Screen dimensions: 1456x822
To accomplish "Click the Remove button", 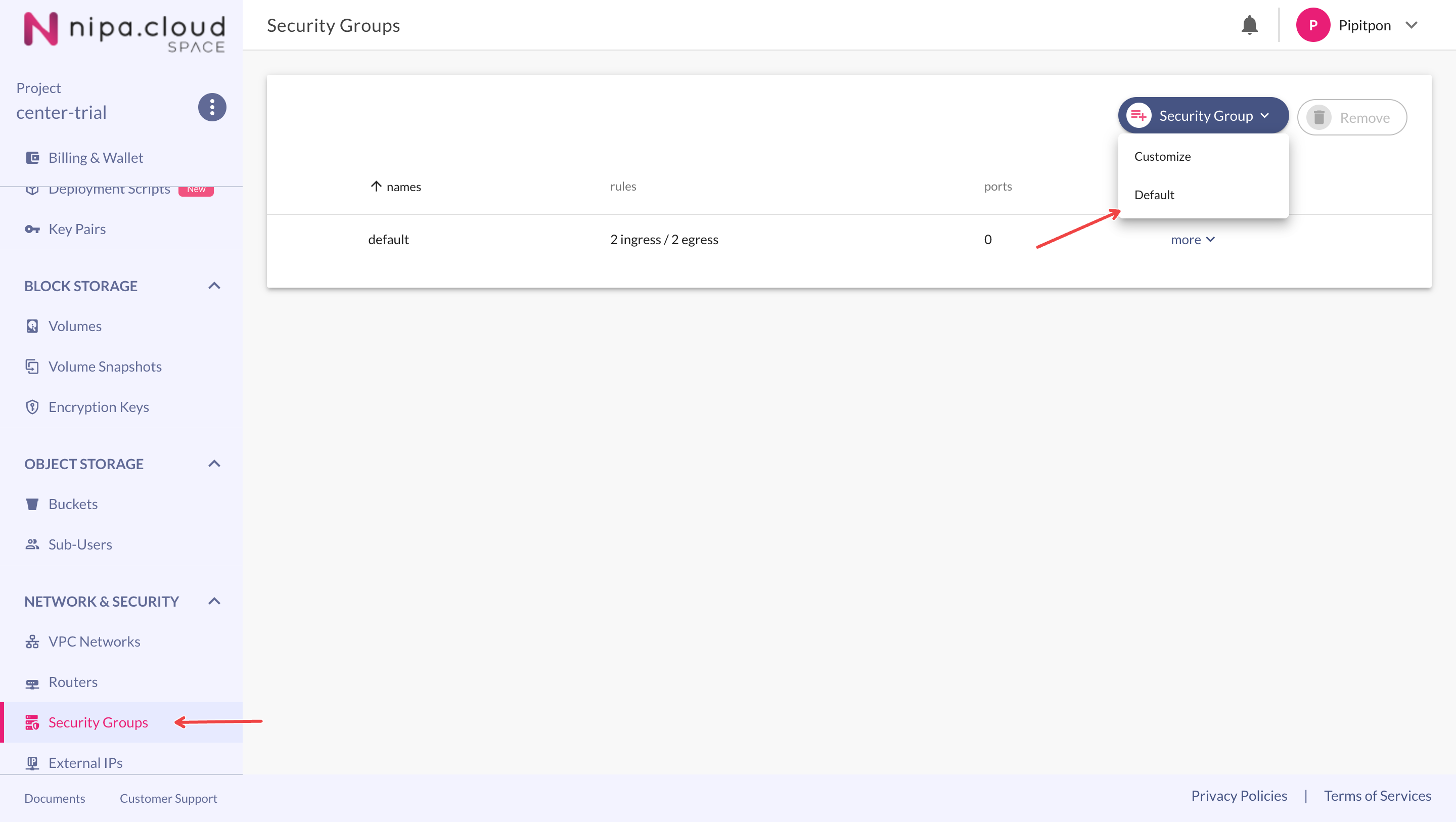I will [x=1351, y=118].
